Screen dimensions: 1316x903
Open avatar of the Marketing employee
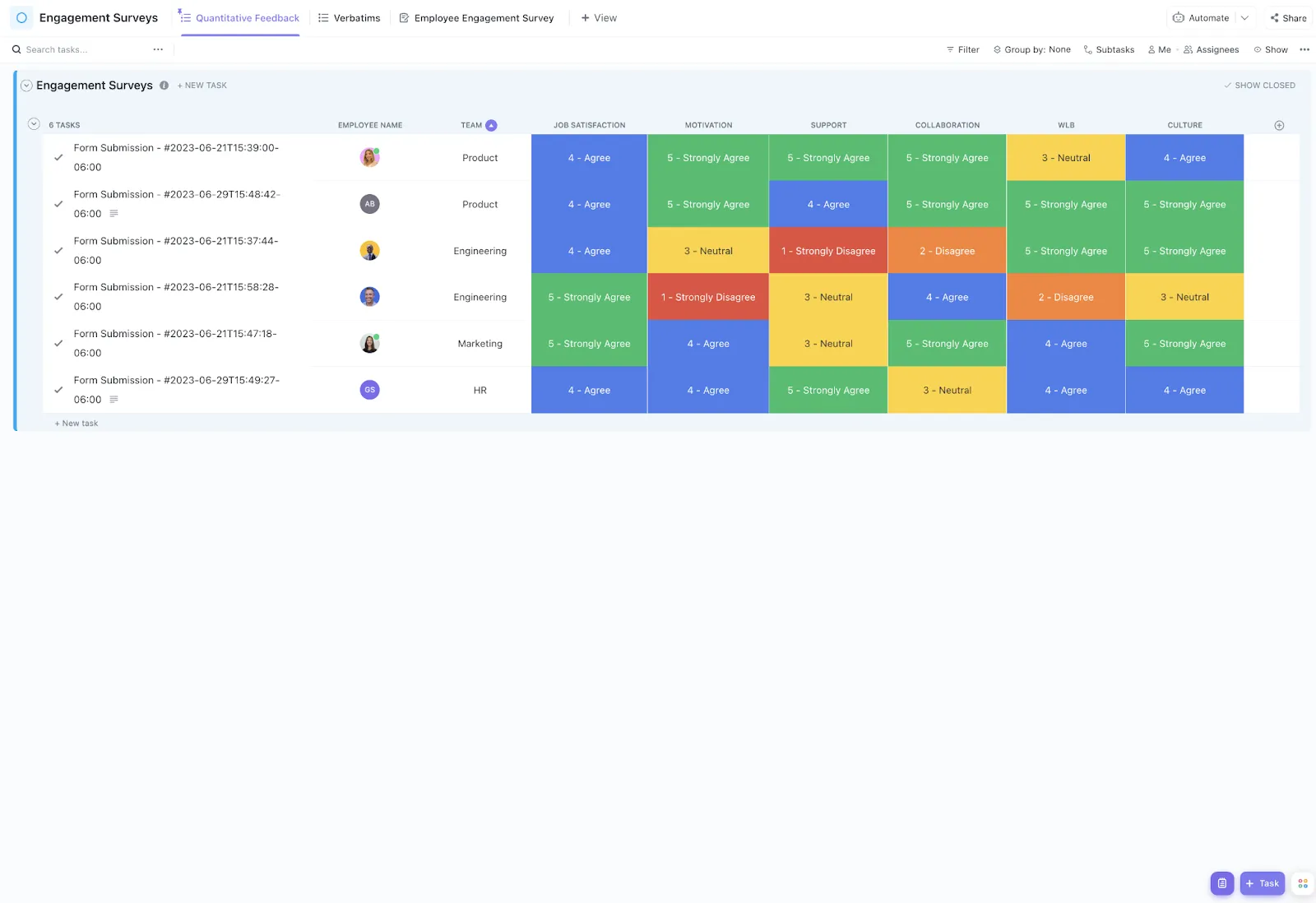coord(369,344)
